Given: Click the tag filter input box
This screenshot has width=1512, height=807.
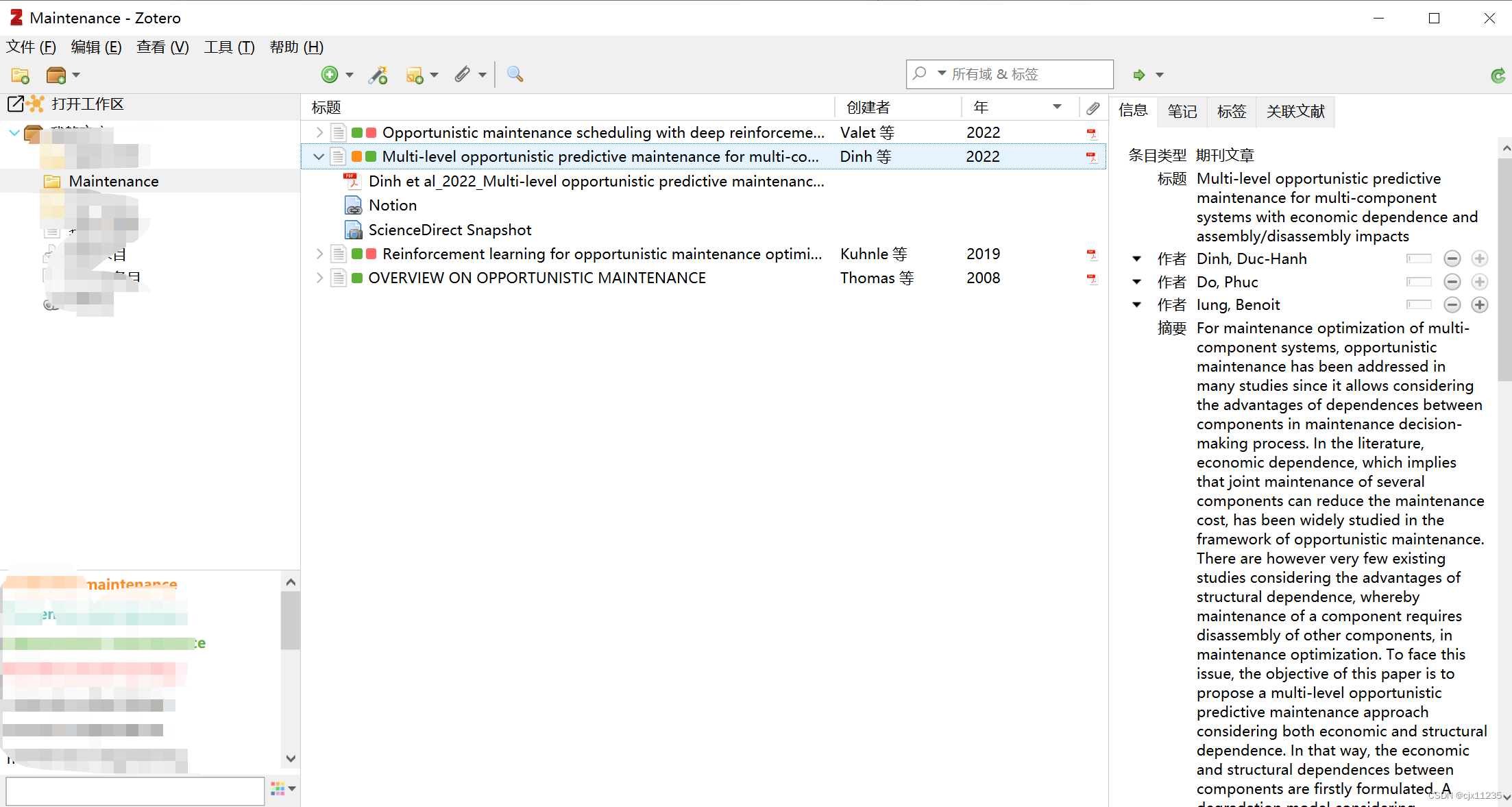Looking at the screenshot, I should [135, 791].
